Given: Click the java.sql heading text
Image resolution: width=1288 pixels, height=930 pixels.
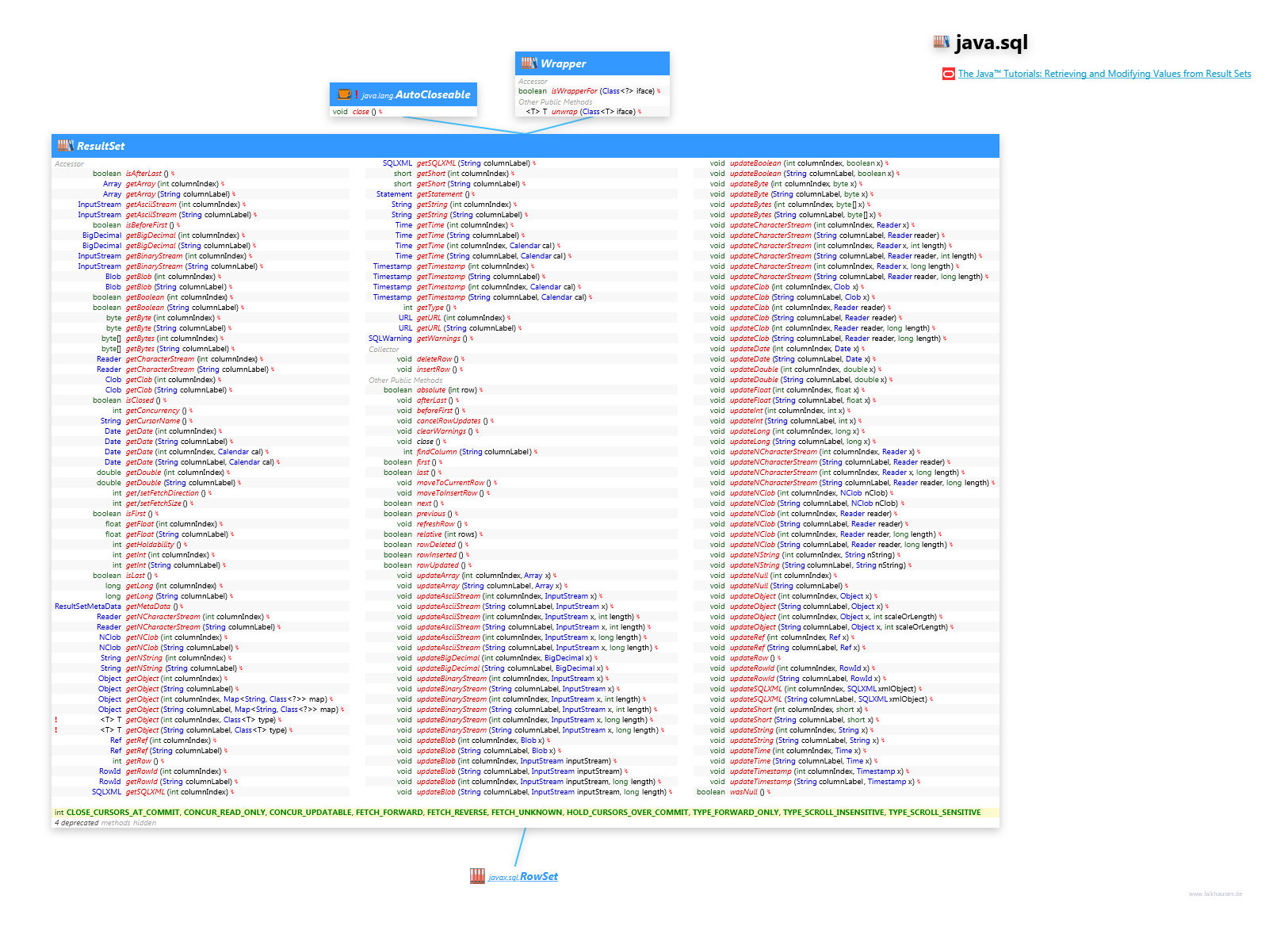Looking at the screenshot, I should [992, 42].
